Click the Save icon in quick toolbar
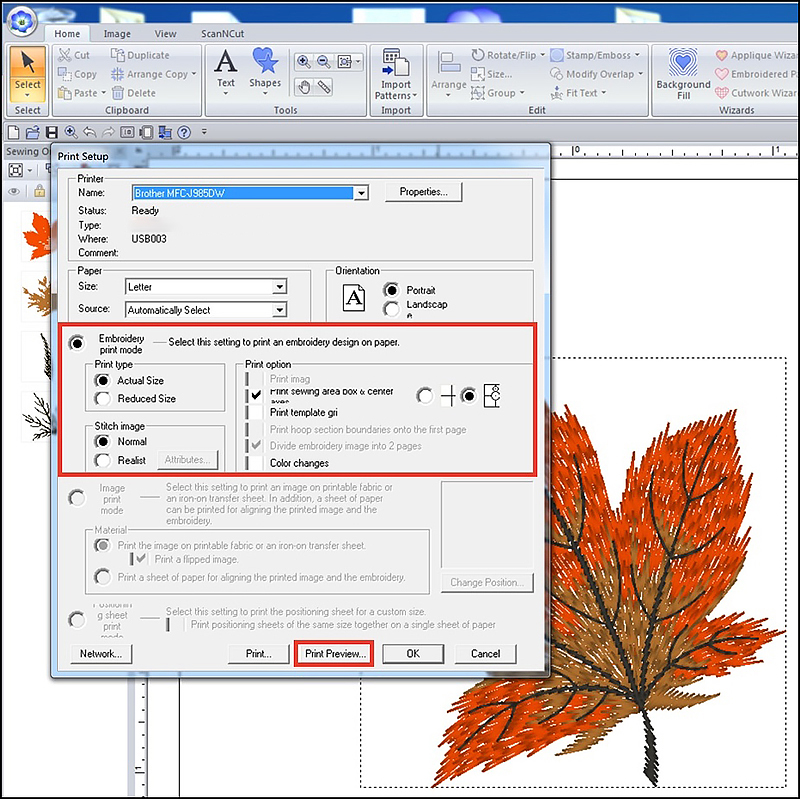Viewport: 800px width, 799px height. (x=51, y=132)
